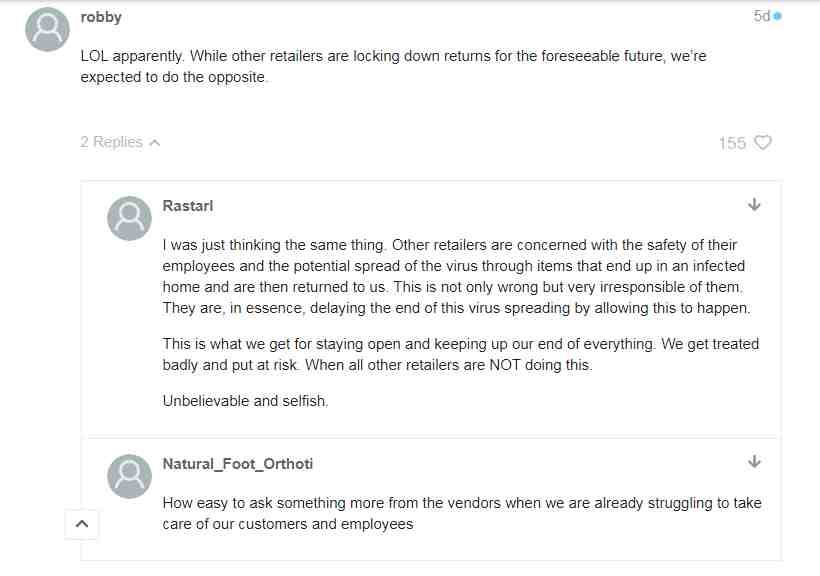The image size is (820, 576).
Task: Click Natural_Foot_Orthoti's avatar image
Action: point(129,476)
